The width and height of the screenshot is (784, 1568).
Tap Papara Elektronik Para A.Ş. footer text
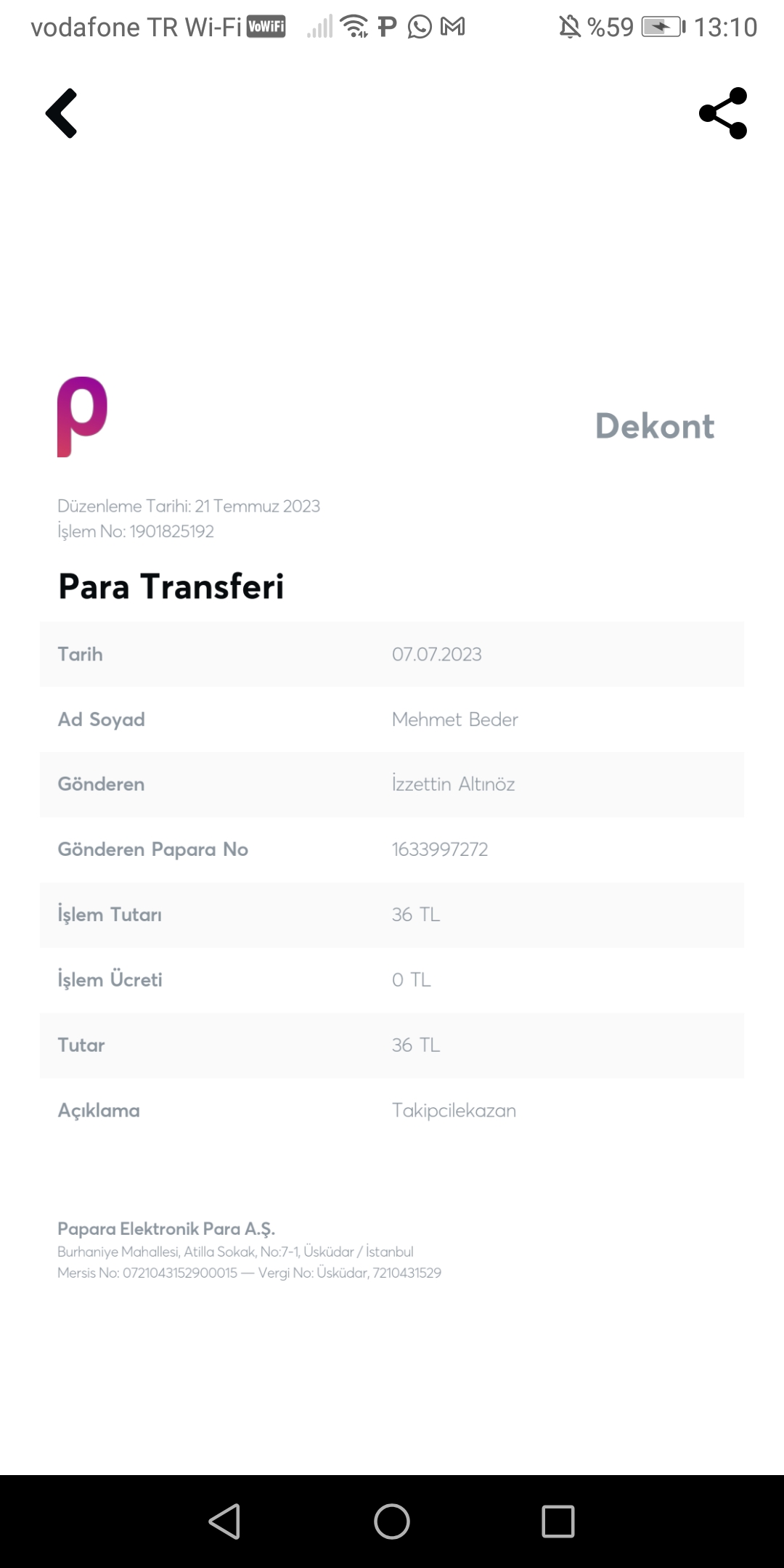[166, 1229]
